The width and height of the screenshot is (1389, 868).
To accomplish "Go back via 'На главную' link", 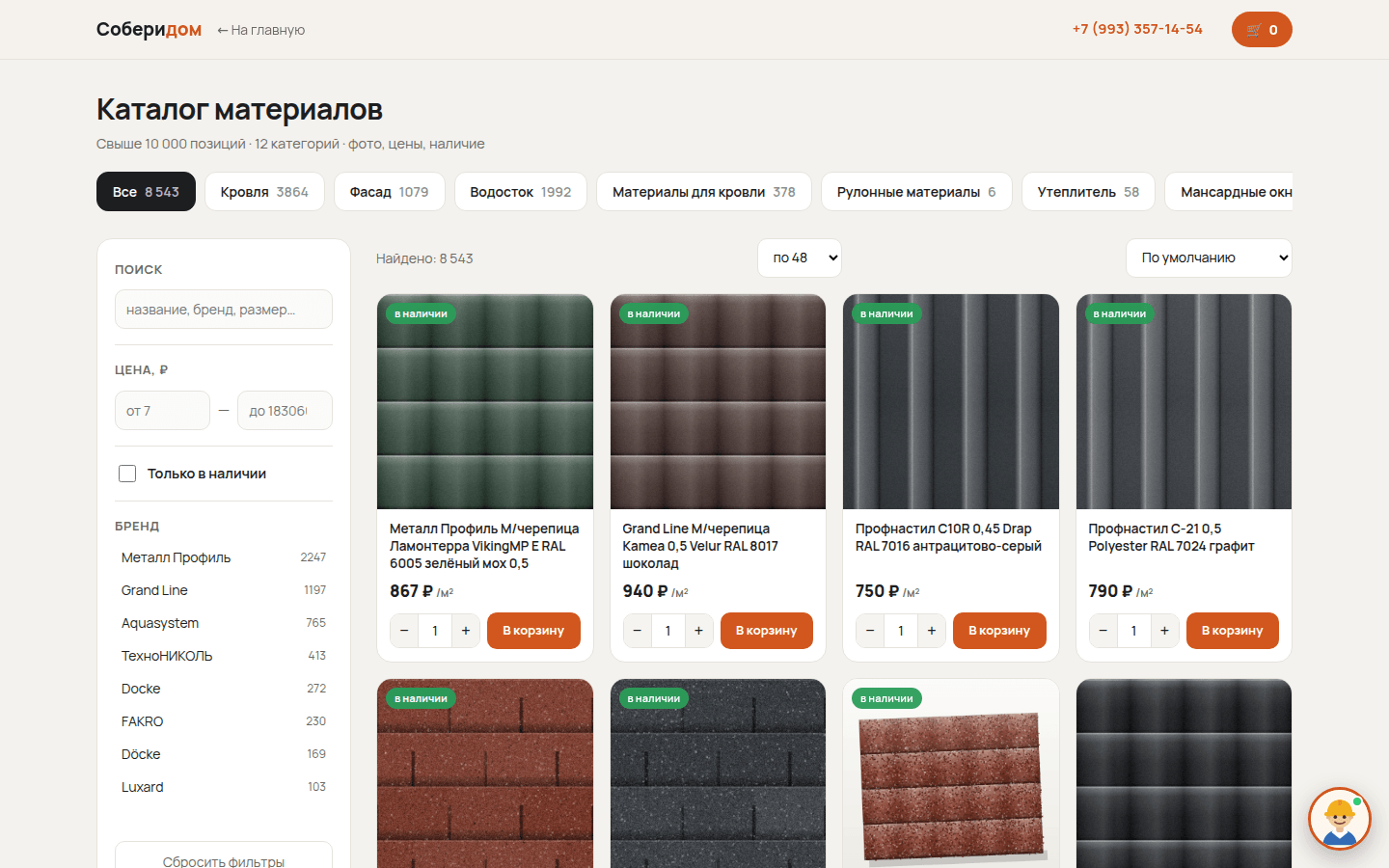I will click(x=261, y=30).
